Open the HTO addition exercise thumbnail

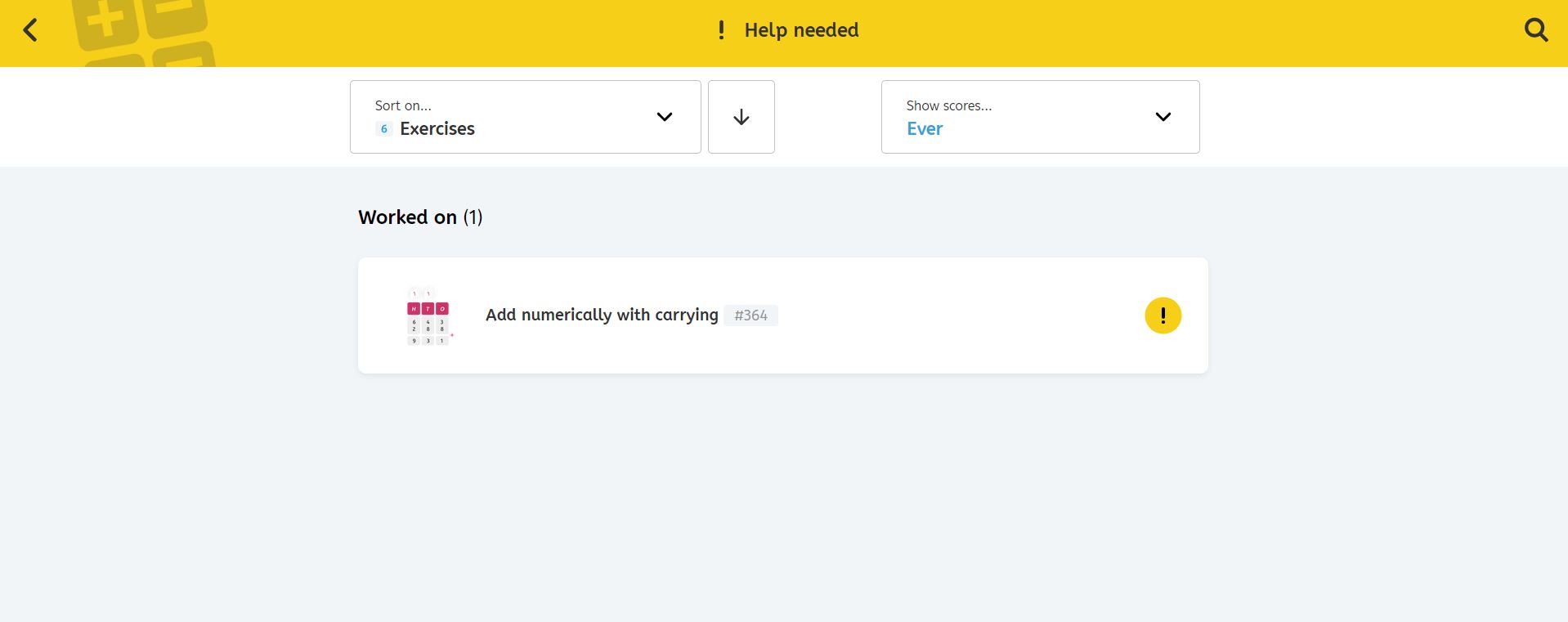[428, 316]
